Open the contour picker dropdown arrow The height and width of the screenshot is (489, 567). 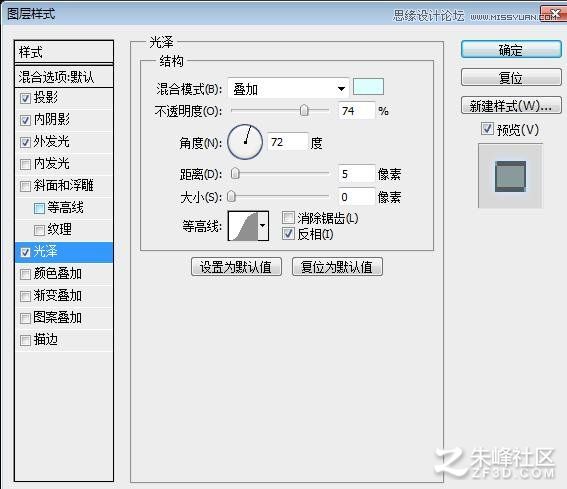pos(263,226)
